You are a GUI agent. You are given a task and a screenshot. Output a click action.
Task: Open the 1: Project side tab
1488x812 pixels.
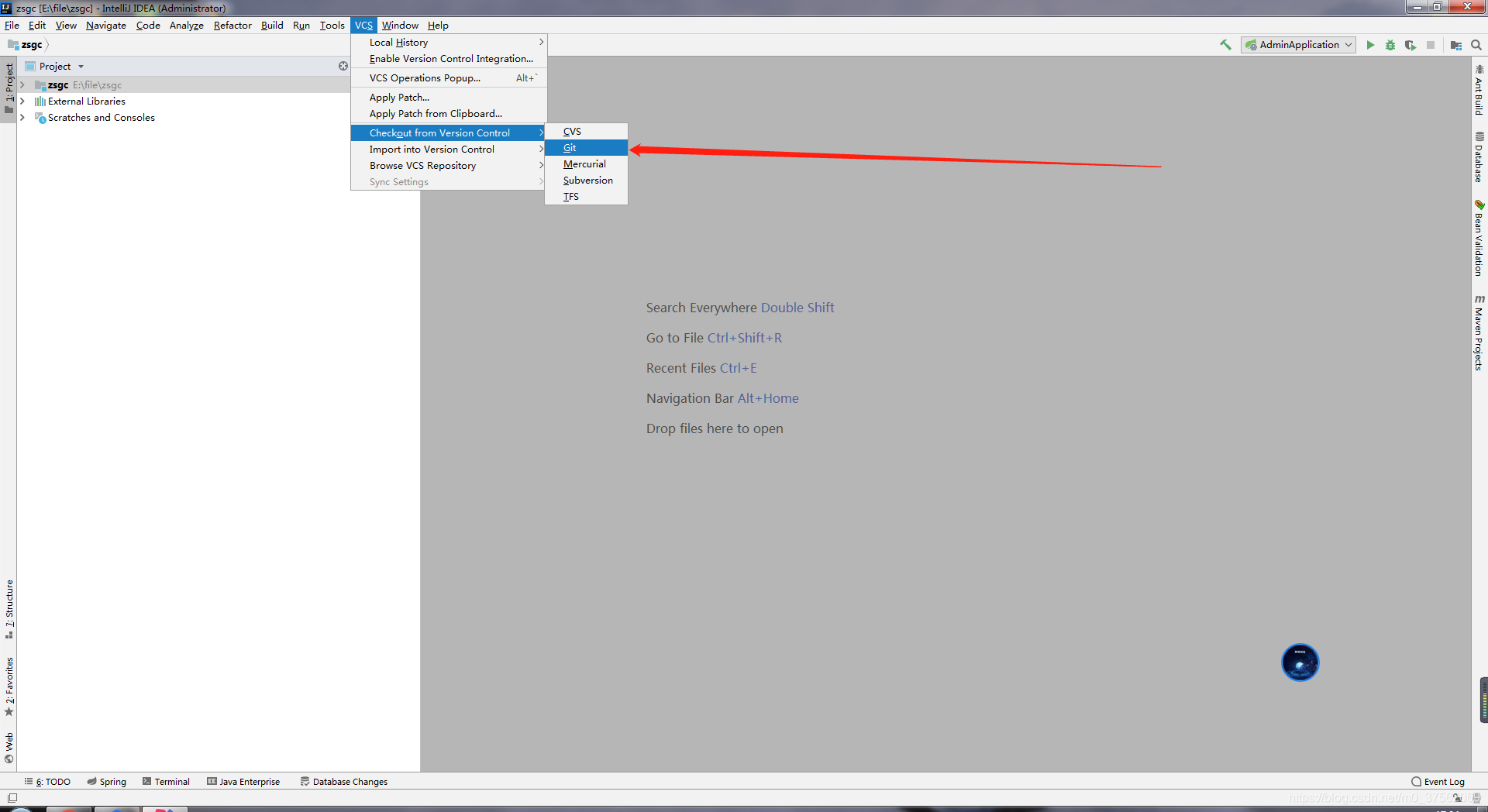[x=9, y=88]
